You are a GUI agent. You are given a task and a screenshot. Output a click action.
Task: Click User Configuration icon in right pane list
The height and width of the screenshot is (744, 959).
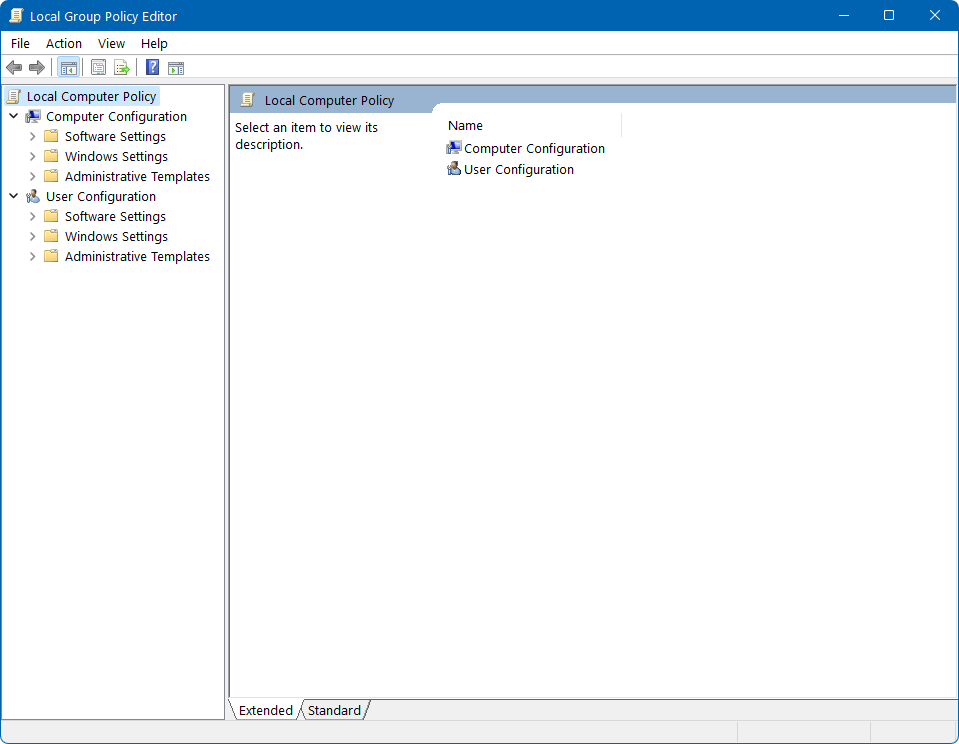click(454, 169)
